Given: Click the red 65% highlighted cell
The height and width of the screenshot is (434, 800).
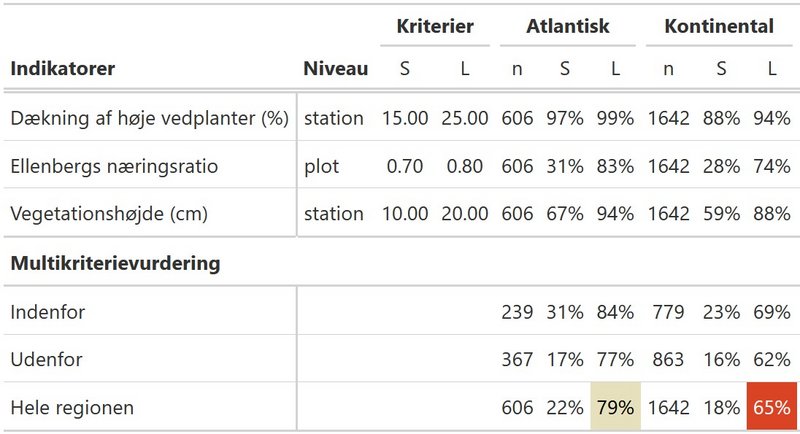Looking at the screenshot, I should click(771, 406).
